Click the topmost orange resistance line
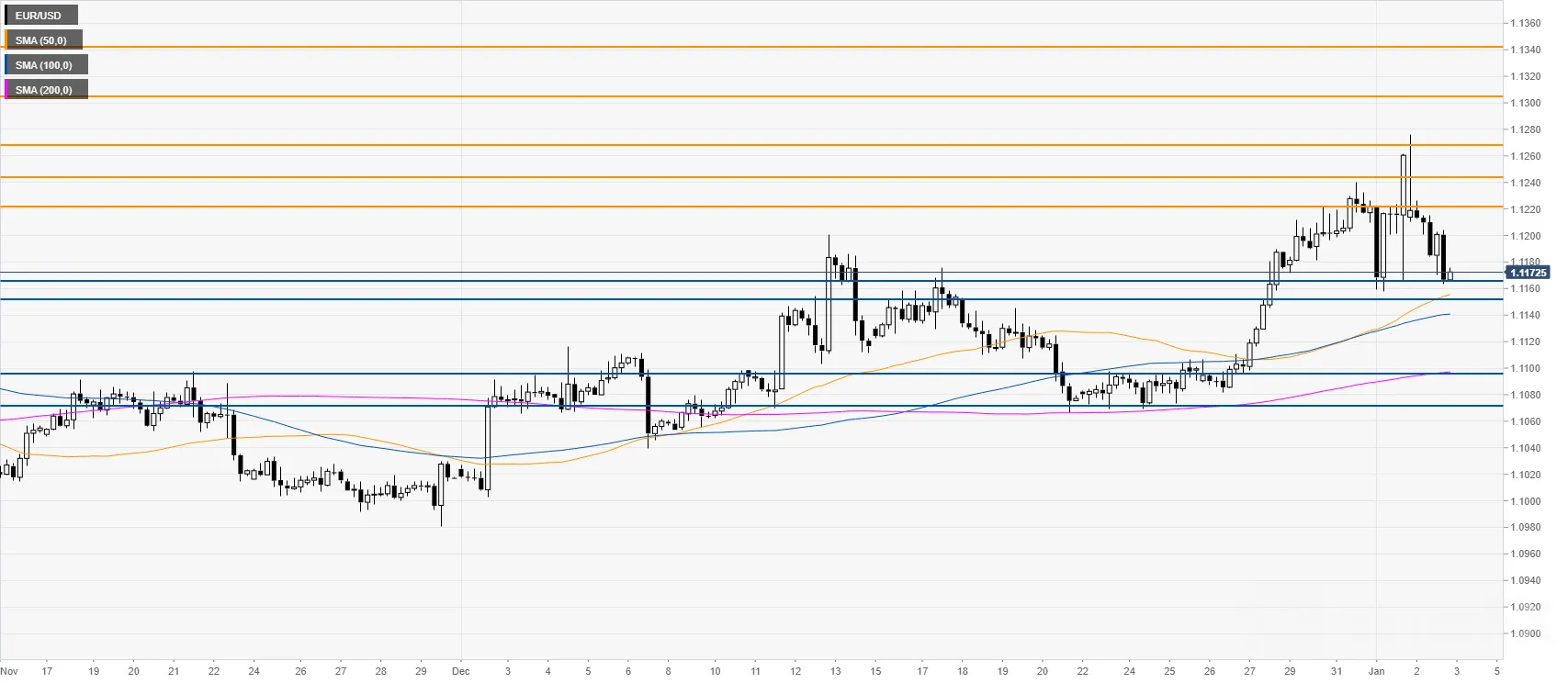The width and height of the screenshot is (1568, 683). click(751, 47)
